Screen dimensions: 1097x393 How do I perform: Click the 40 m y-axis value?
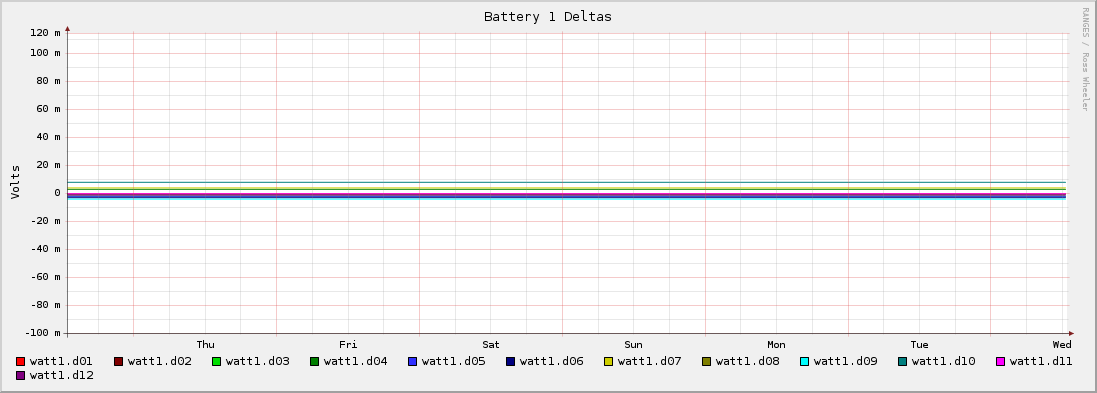click(x=48, y=137)
